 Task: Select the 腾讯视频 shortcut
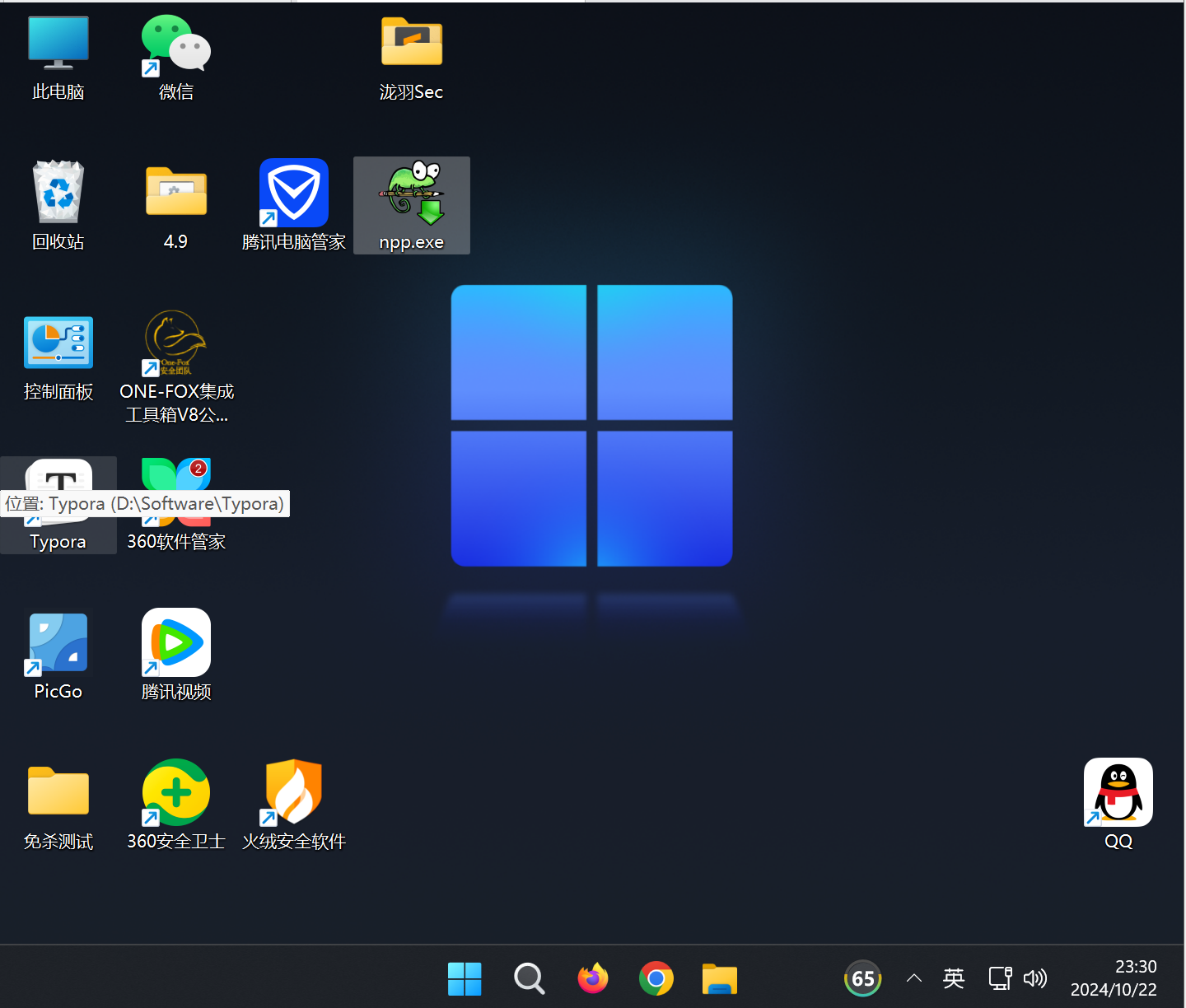(x=175, y=643)
